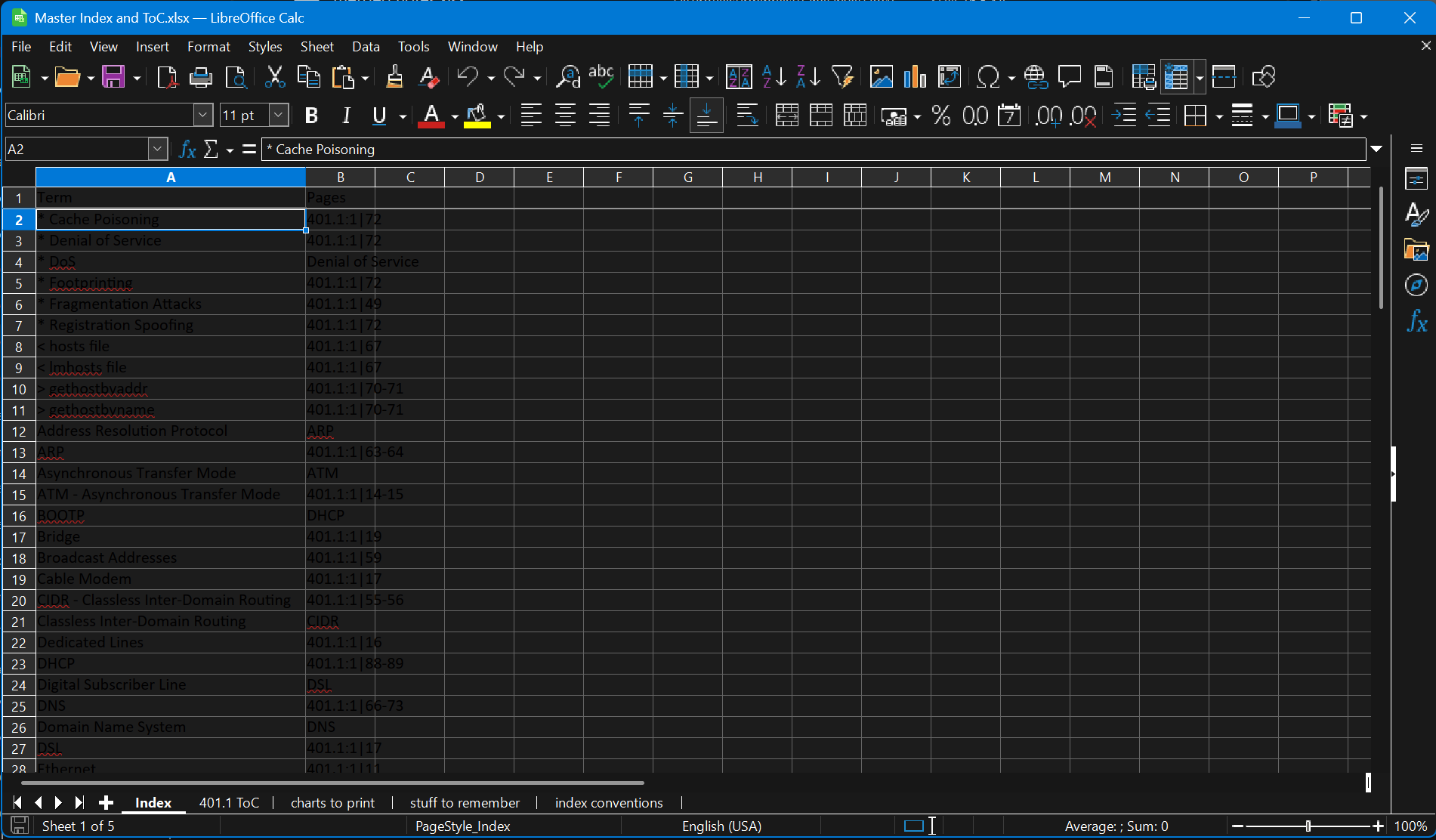Switch to the stuff to remember sheet tab
The height and width of the screenshot is (840, 1436).
(x=465, y=802)
